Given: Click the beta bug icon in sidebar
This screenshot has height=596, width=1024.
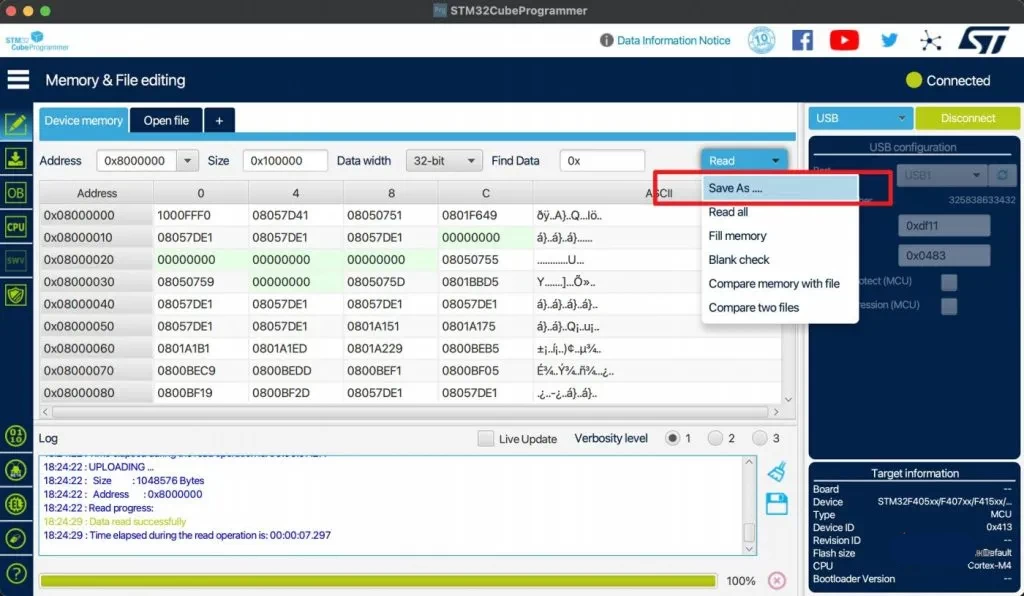Looking at the screenshot, I should point(16,470).
